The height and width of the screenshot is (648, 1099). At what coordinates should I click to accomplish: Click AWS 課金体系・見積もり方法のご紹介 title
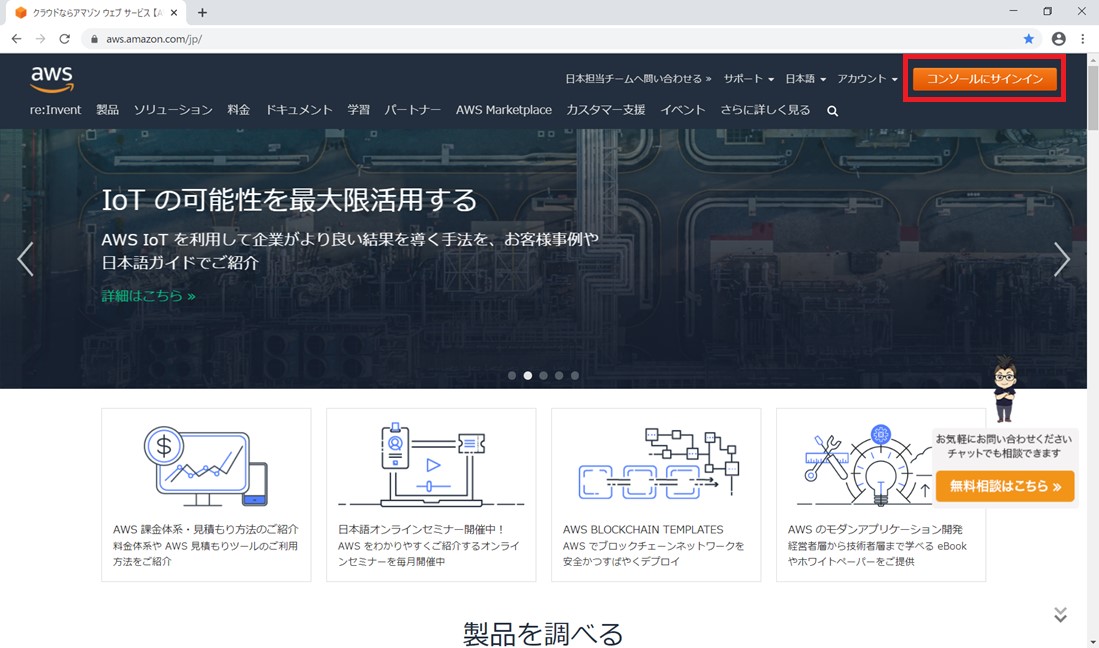point(205,529)
